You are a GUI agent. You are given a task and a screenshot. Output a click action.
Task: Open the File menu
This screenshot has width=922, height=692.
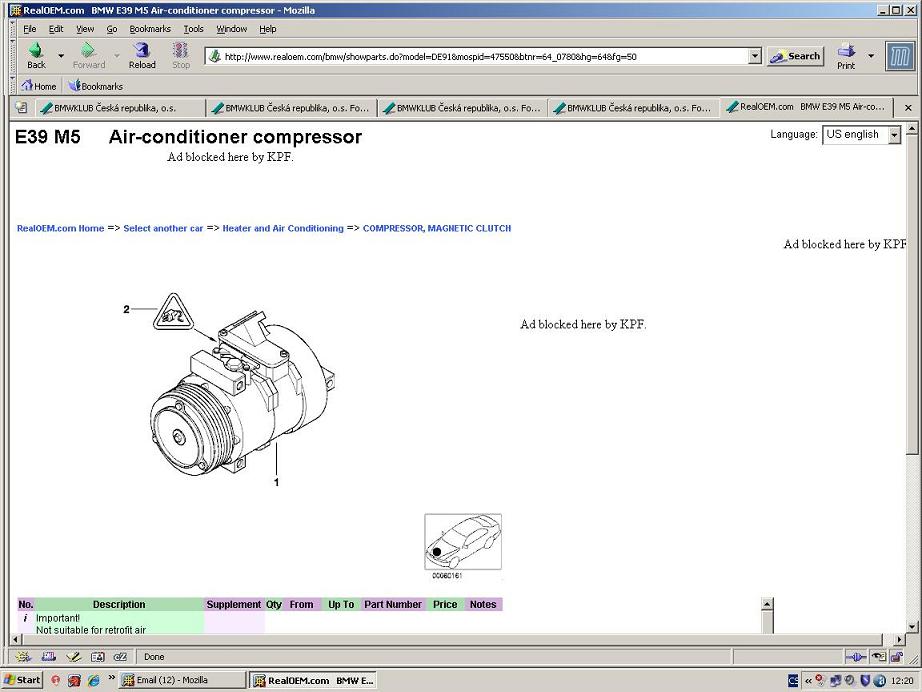29,29
